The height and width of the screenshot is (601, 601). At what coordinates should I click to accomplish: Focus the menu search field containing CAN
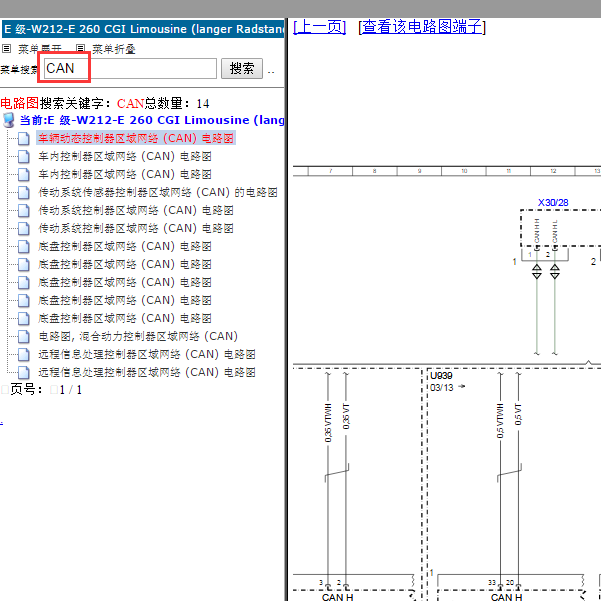tap(130, 69)
